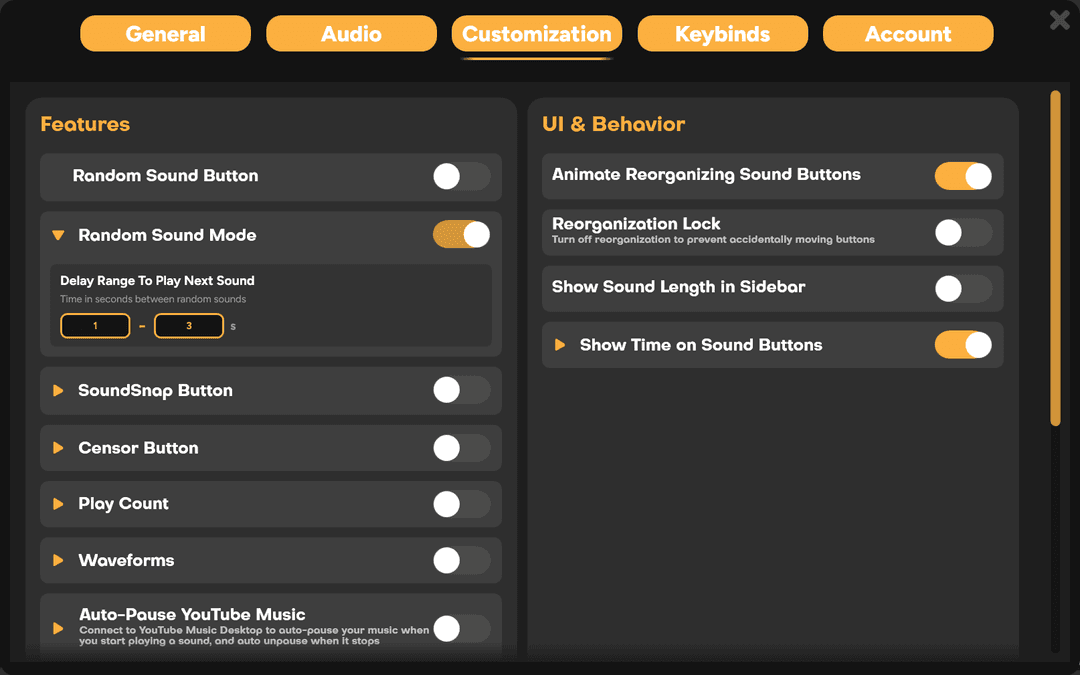
Task: View the Account tab
Action: [x=907, y=33]
